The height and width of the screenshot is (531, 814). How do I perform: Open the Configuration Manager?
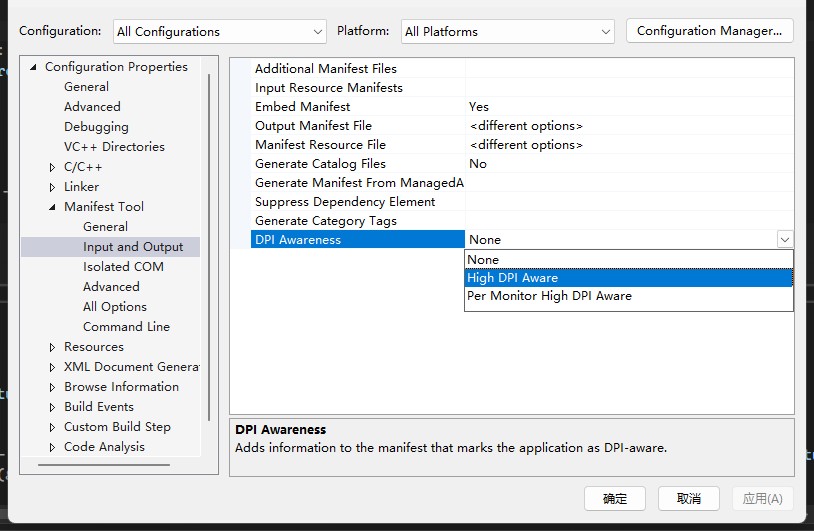pos(709,31)
